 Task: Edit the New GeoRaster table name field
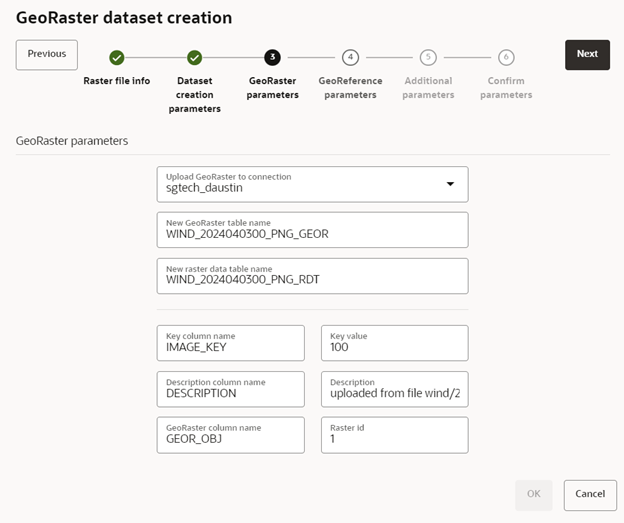point(312,230)
